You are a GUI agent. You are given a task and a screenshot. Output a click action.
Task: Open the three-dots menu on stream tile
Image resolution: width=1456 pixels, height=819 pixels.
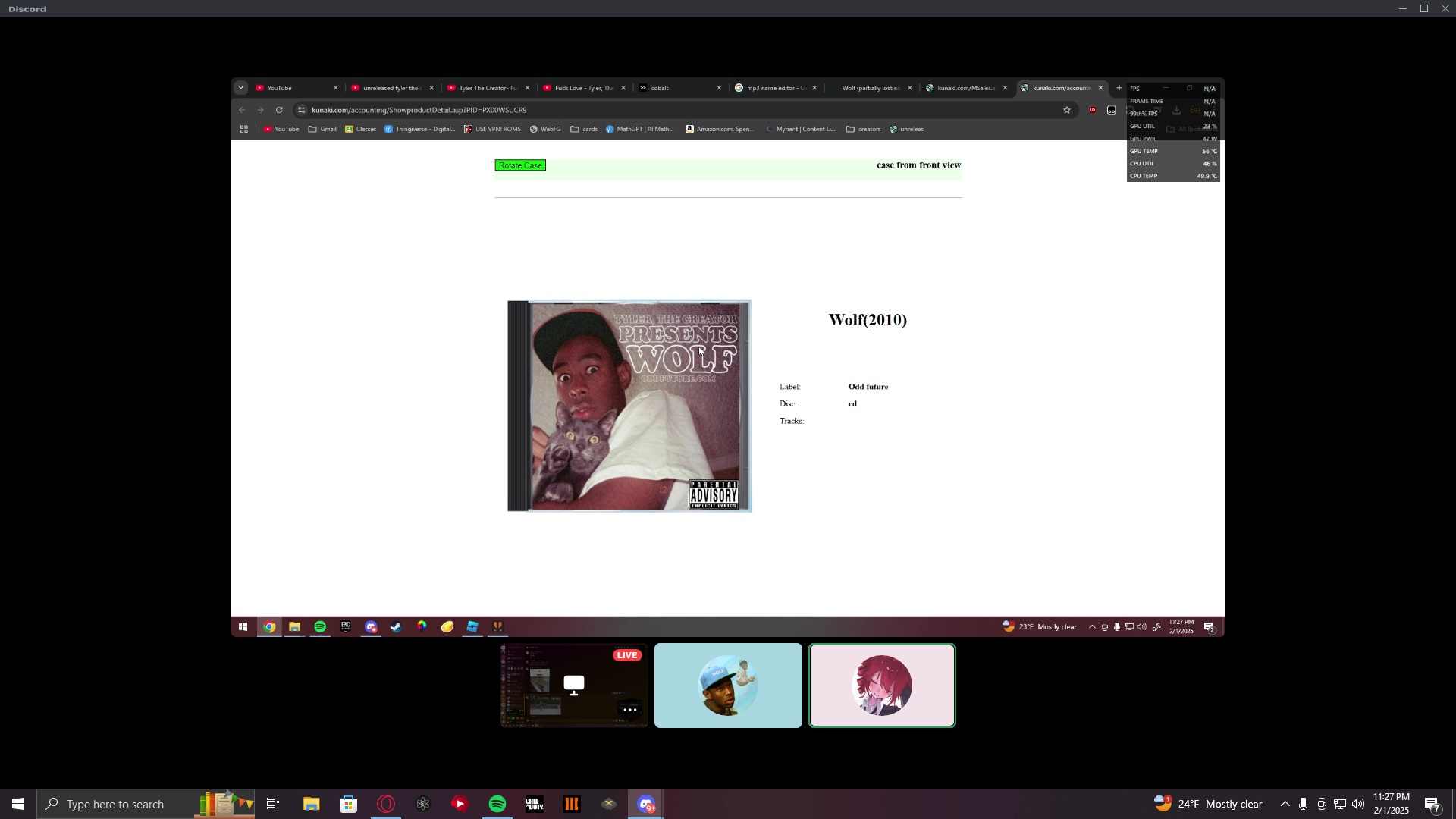pyautogui.click(x=629, y=710)
